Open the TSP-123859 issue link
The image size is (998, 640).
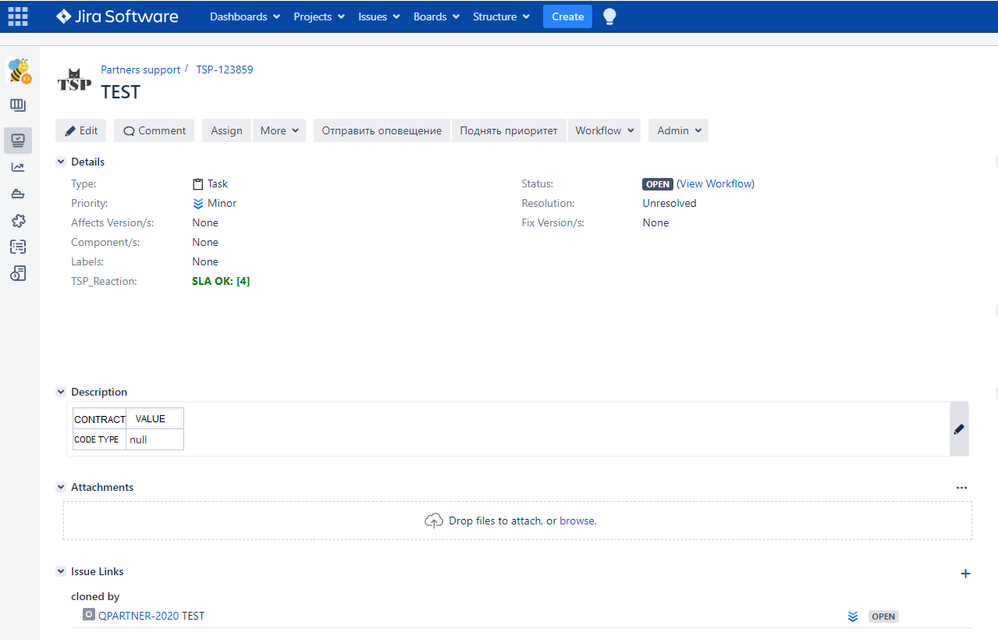pos(225,69)
